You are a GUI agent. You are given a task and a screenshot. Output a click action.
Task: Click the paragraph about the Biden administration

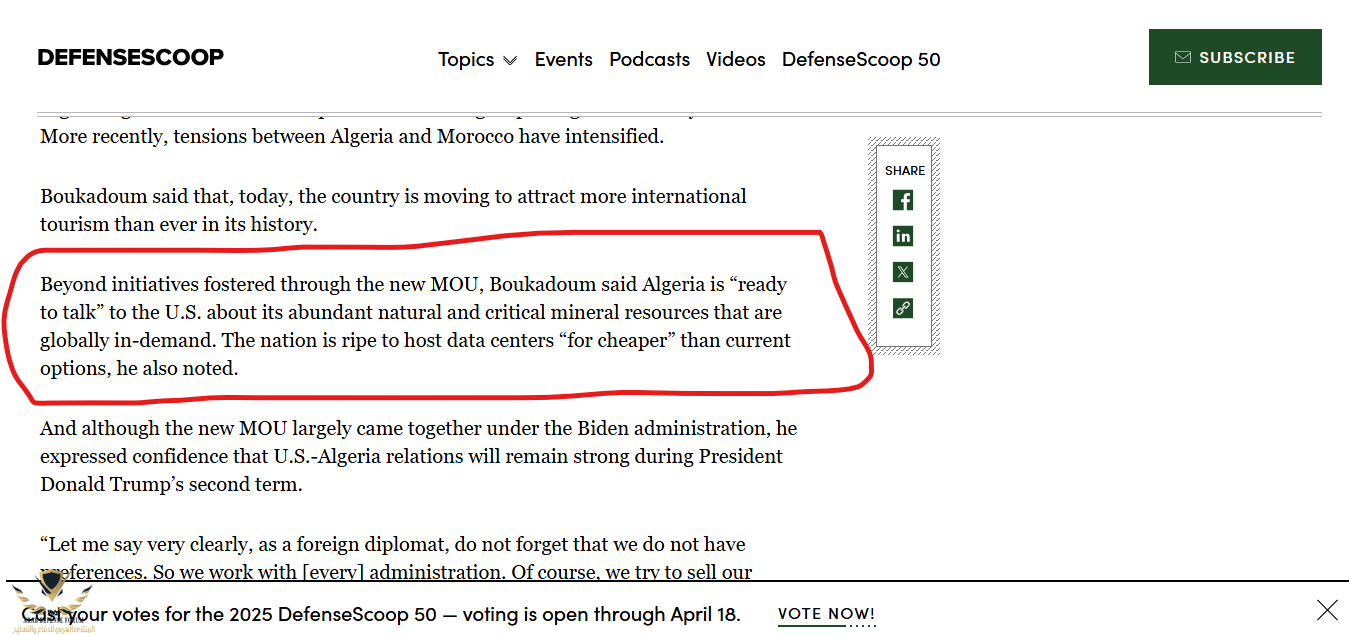(x=418, y=456)
